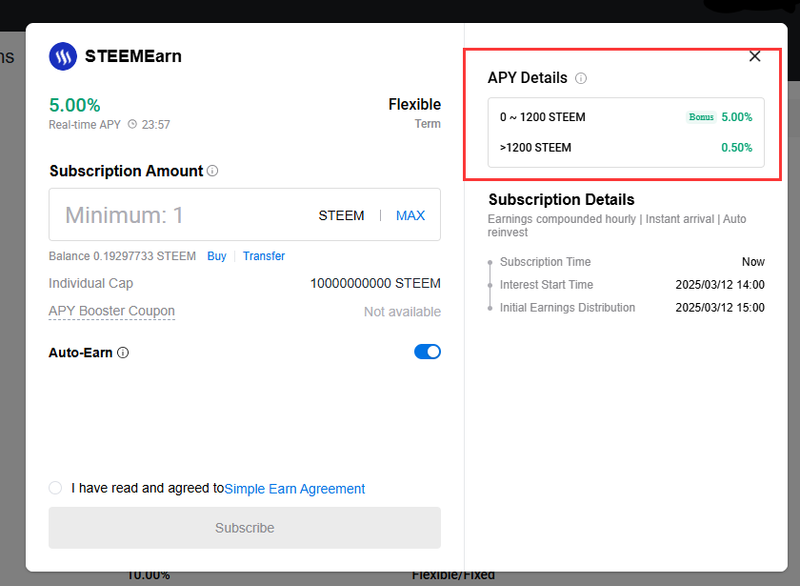Click the info icon beside APY Details

581,78
